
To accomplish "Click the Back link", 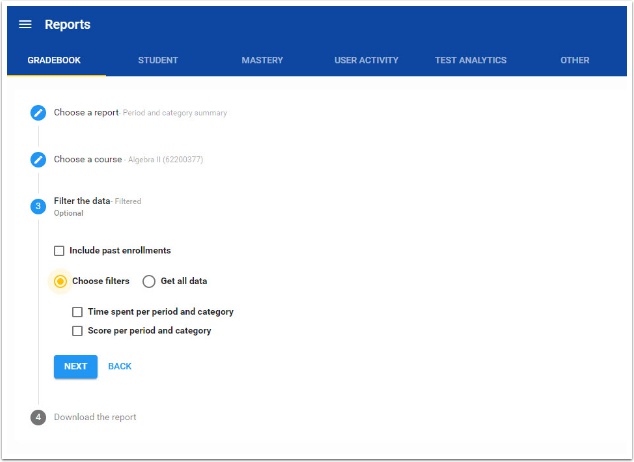I will coord(120,367).
